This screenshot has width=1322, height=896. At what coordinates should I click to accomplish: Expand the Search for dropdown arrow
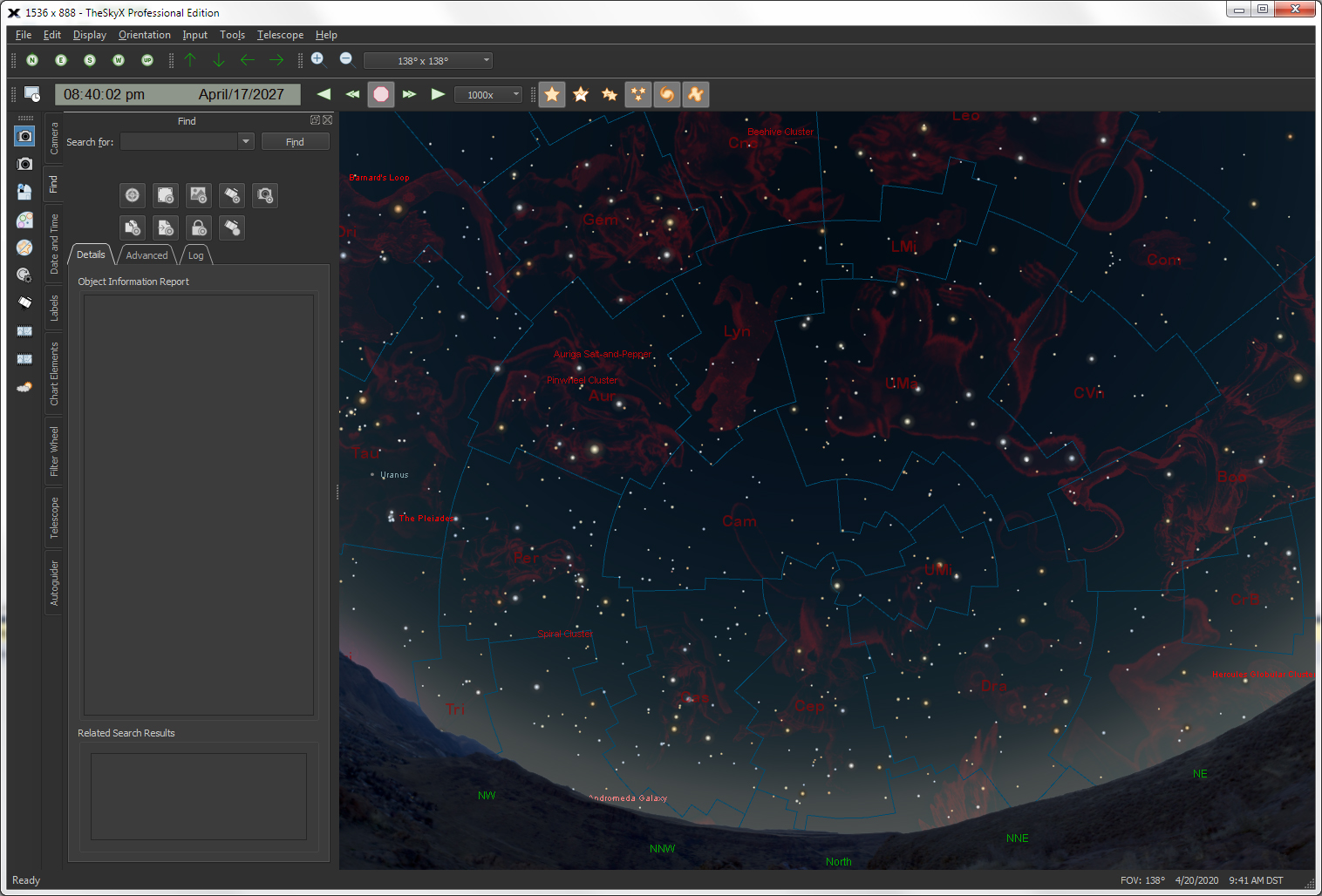(246, 141)
